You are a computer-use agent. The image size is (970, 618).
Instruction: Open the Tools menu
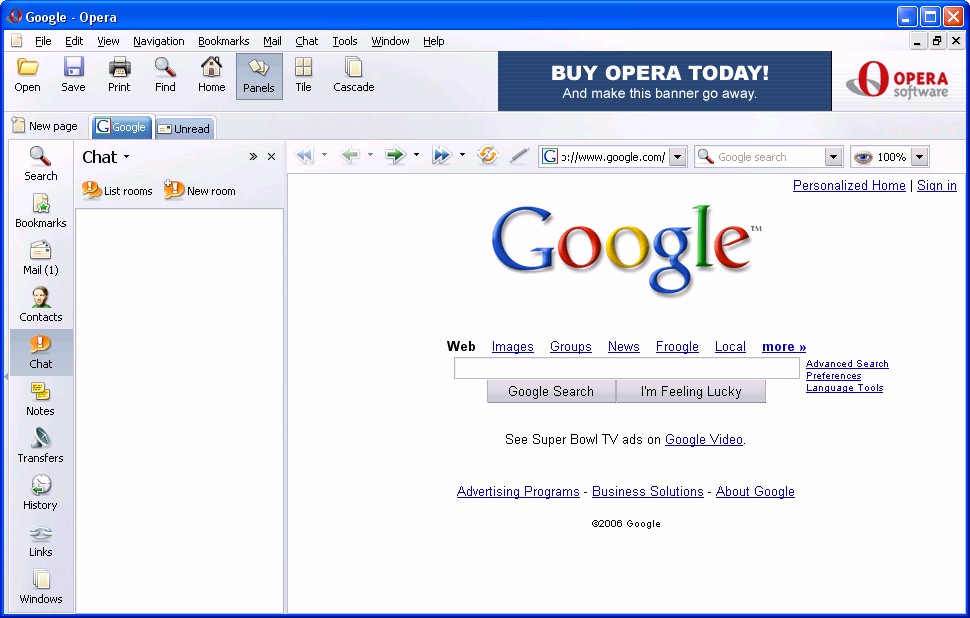(345, 41)
